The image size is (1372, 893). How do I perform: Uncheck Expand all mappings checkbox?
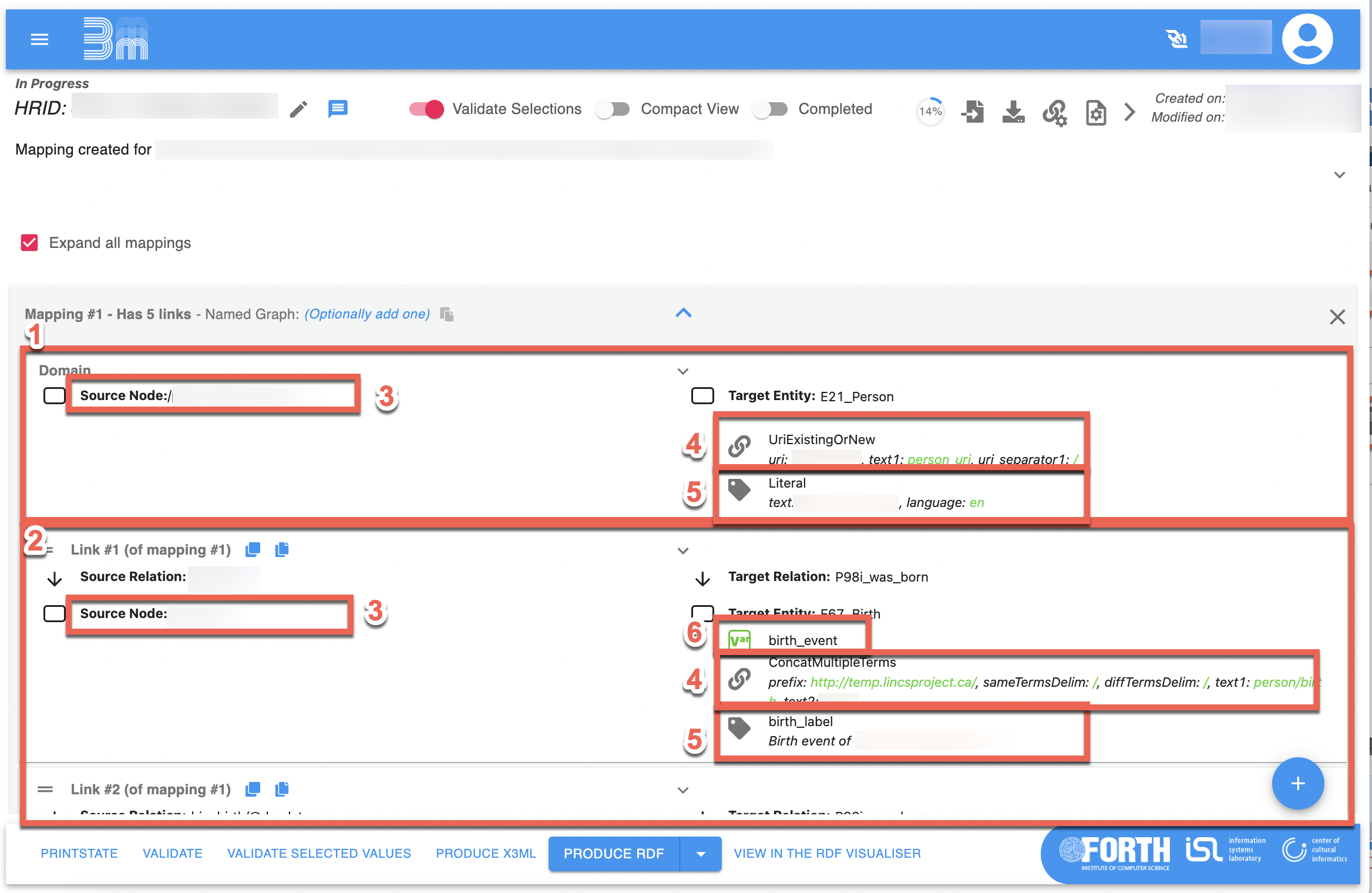[29, 243]
